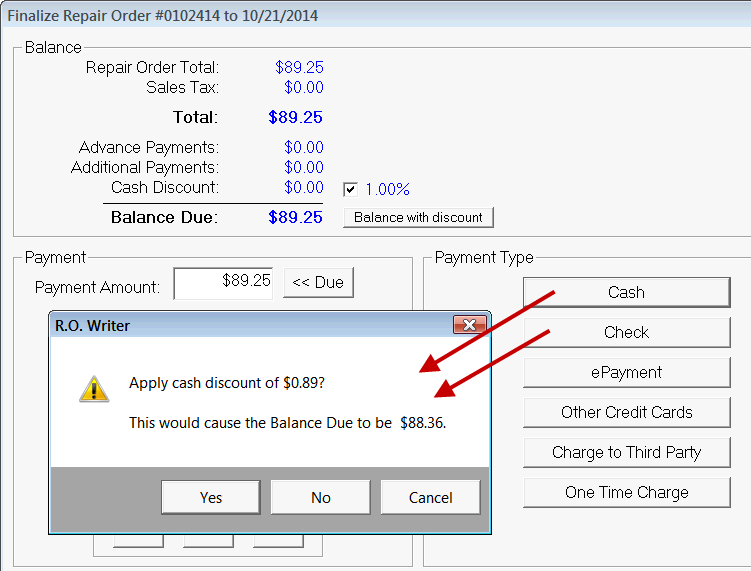Close the R.O. Writer dialog with X

tap(469, 325)
